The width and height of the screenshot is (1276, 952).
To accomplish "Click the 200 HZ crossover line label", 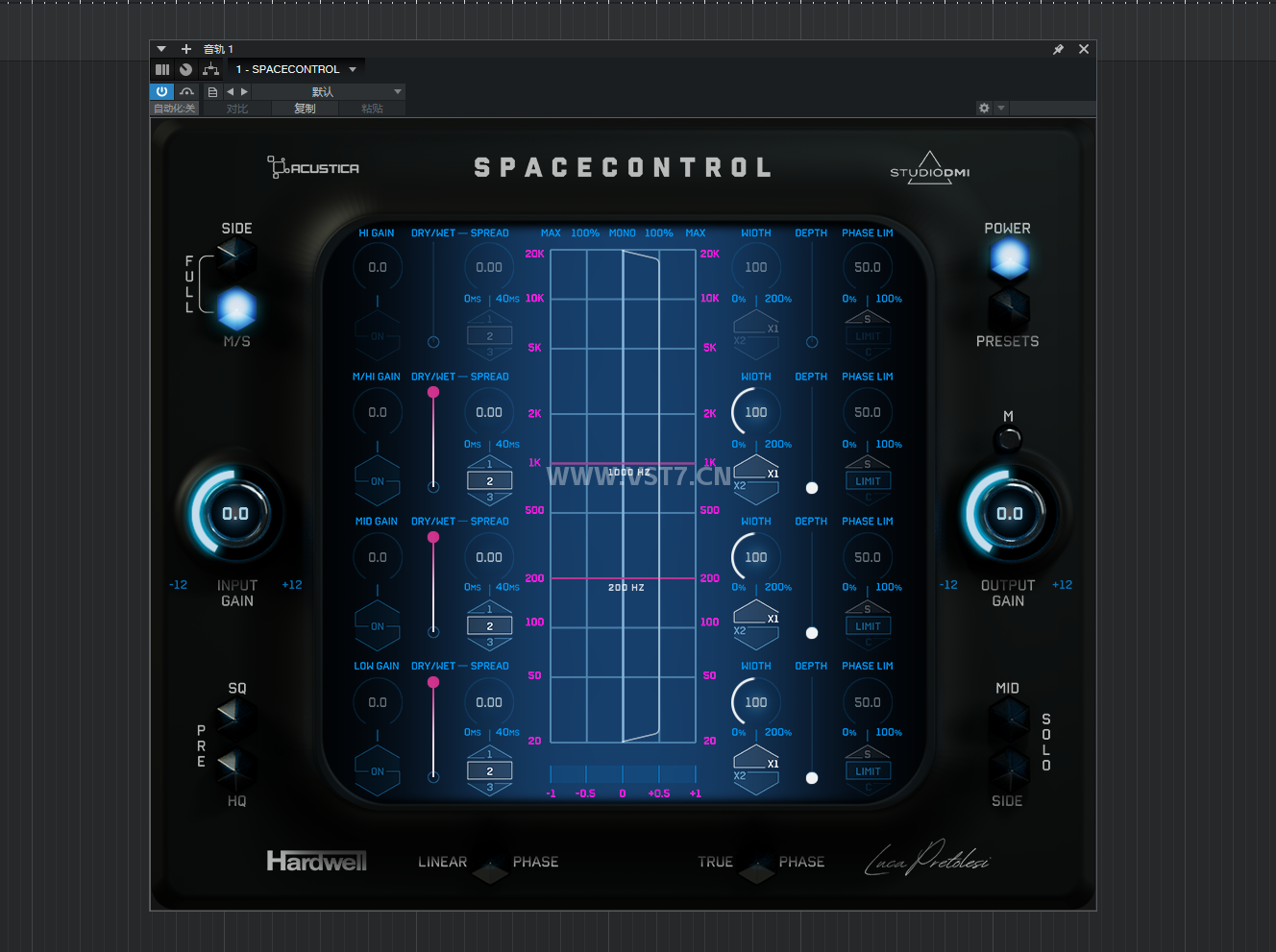I will 626,587.
